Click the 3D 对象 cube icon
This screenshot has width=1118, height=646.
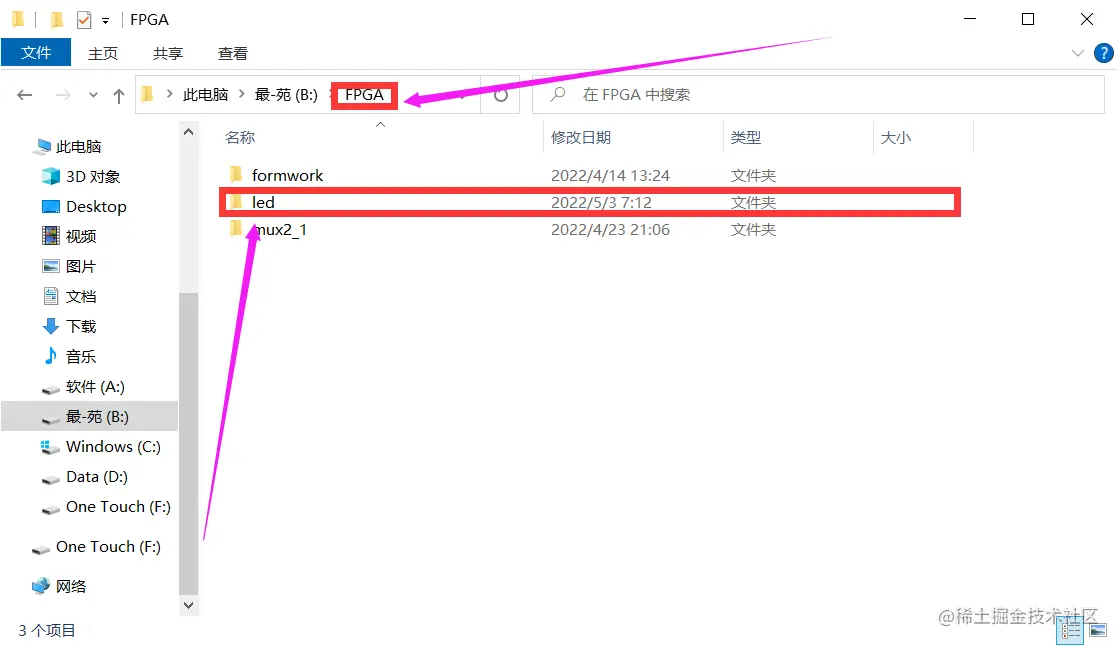51,176
